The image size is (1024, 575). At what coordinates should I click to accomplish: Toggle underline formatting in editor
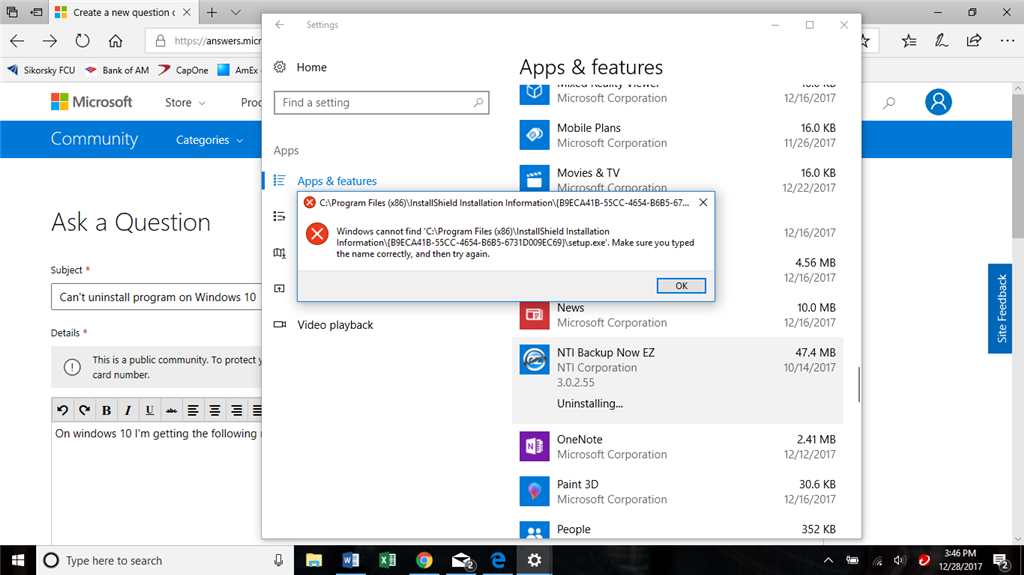point(150,410)
